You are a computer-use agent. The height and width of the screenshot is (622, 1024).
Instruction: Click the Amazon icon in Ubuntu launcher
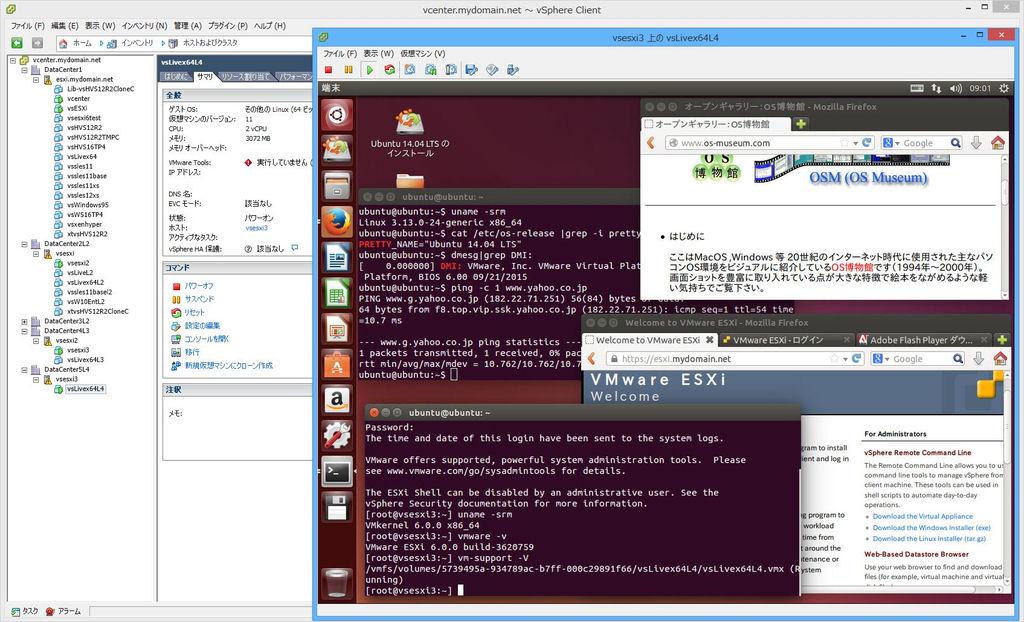[x=337, y=400]
